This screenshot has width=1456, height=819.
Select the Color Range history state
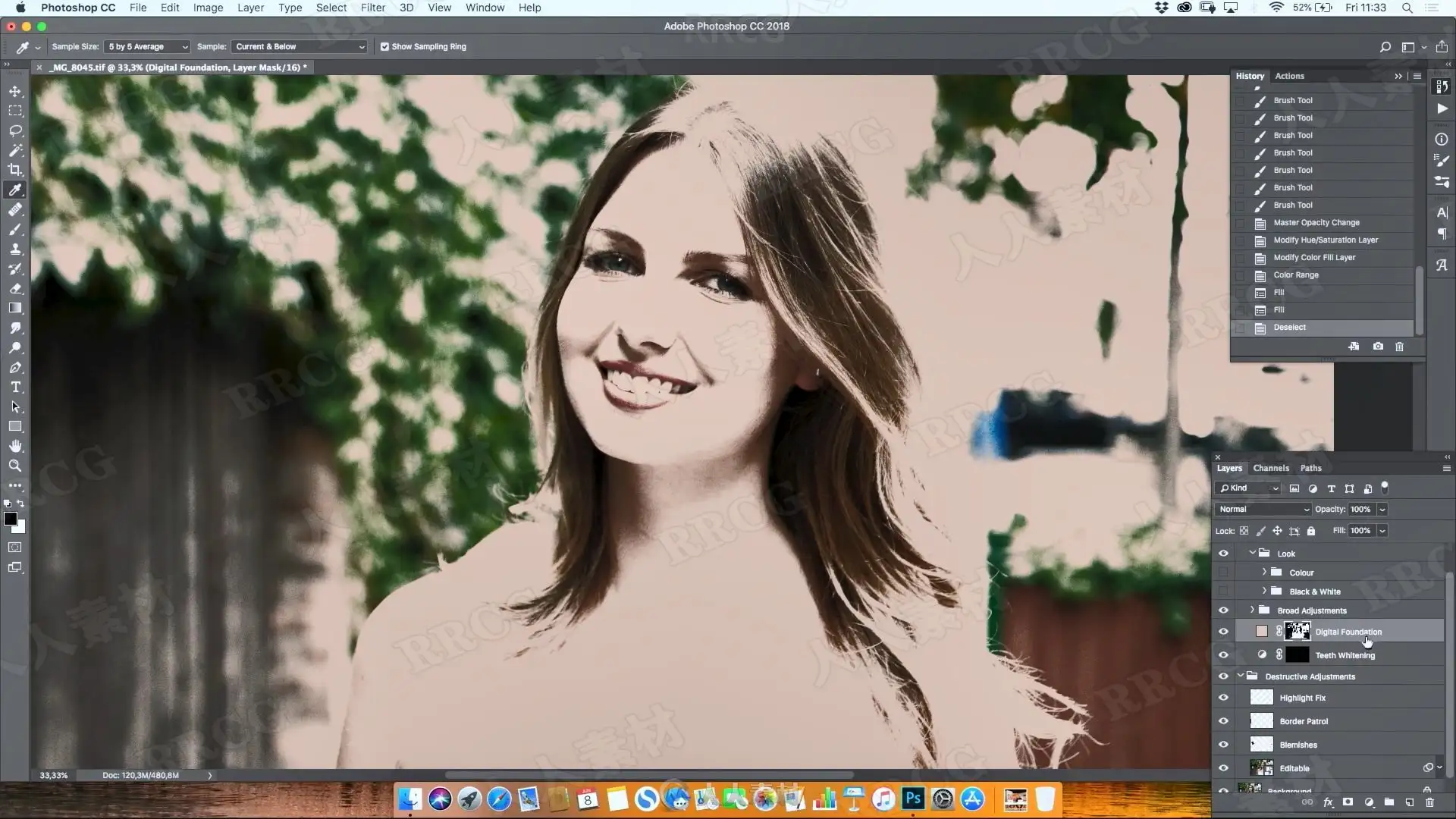click(x=1295, y=275)
